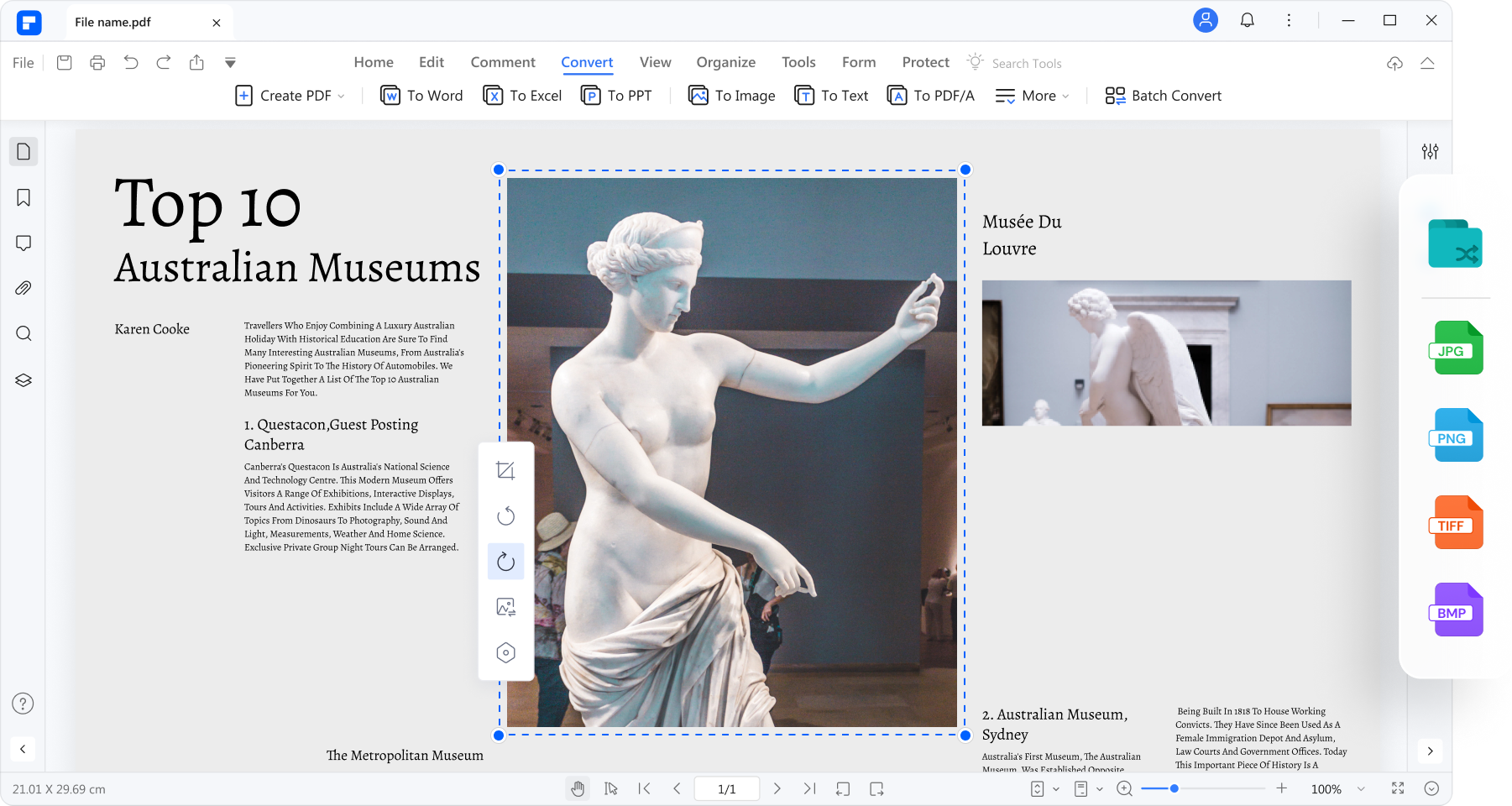1512x806 pixels.
Task: Click the cloud upload icon
Action: 1394,63
